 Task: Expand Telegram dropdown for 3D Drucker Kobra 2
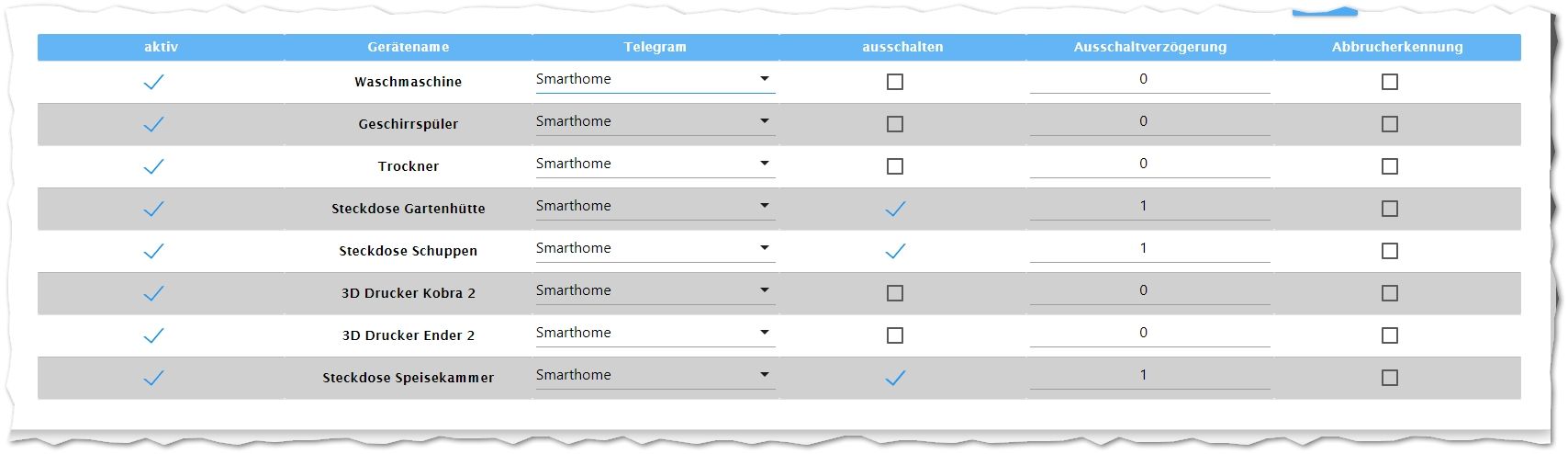point(655,291)
